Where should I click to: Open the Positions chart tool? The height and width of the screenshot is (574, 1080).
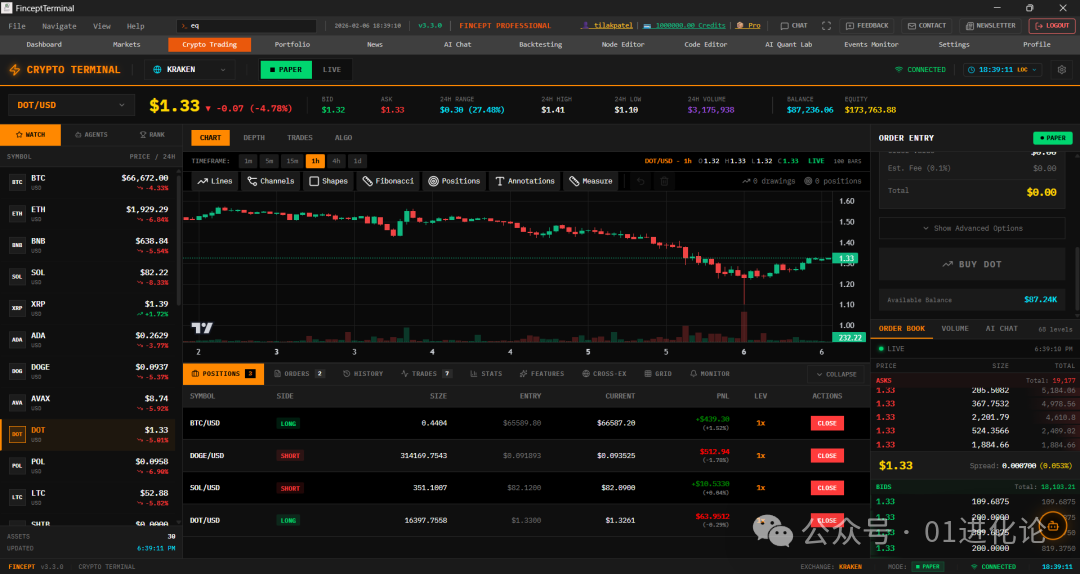coord(454,181)
